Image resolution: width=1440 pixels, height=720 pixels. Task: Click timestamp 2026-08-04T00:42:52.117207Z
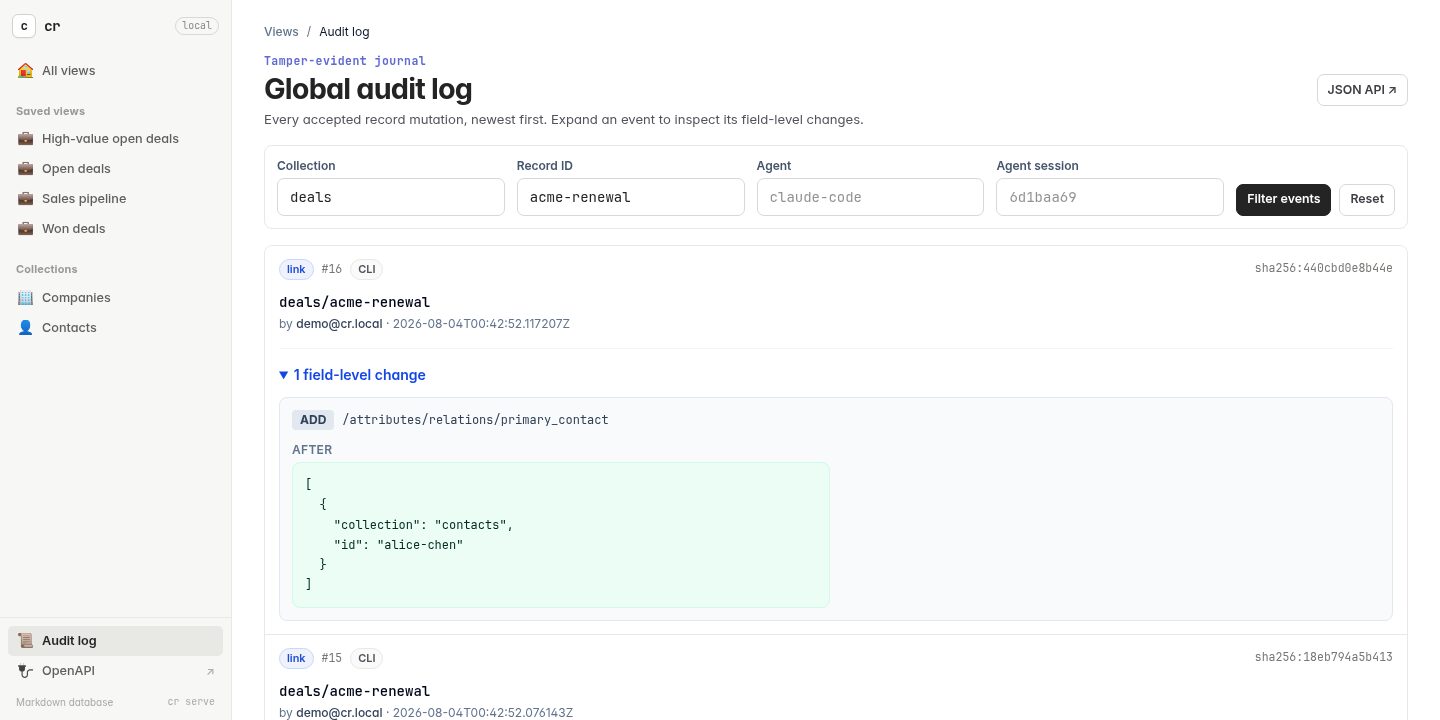pos(481,324)
